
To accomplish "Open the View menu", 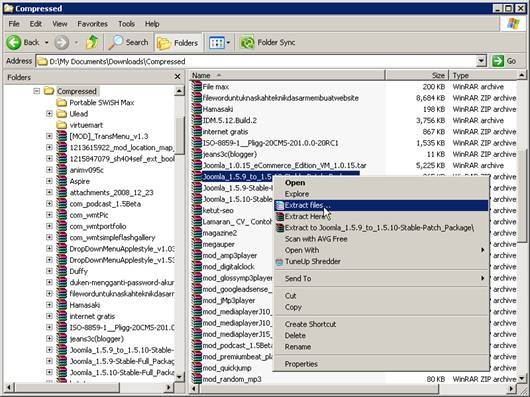I will 59,24.
